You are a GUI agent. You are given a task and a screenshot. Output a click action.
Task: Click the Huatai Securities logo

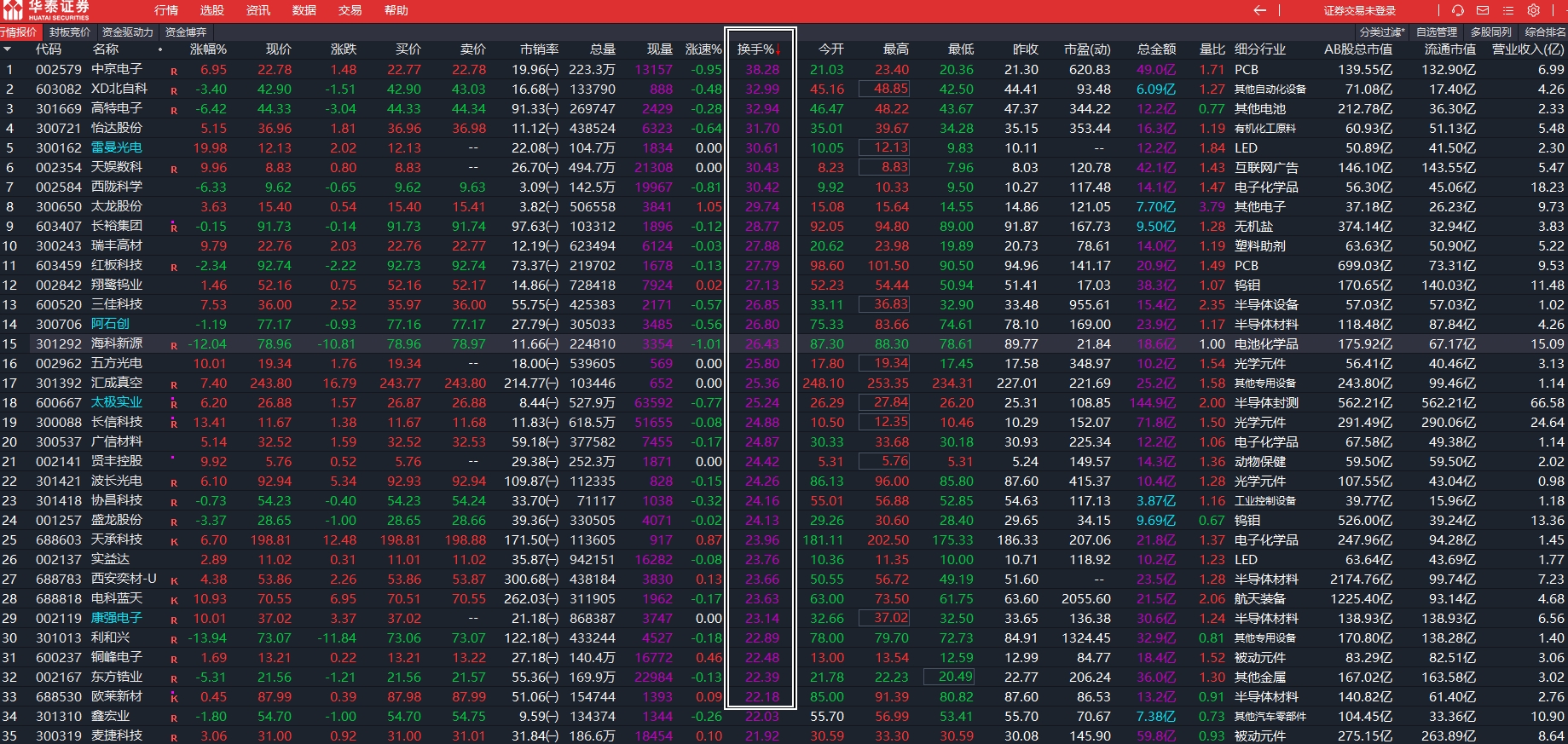point(46,10)
